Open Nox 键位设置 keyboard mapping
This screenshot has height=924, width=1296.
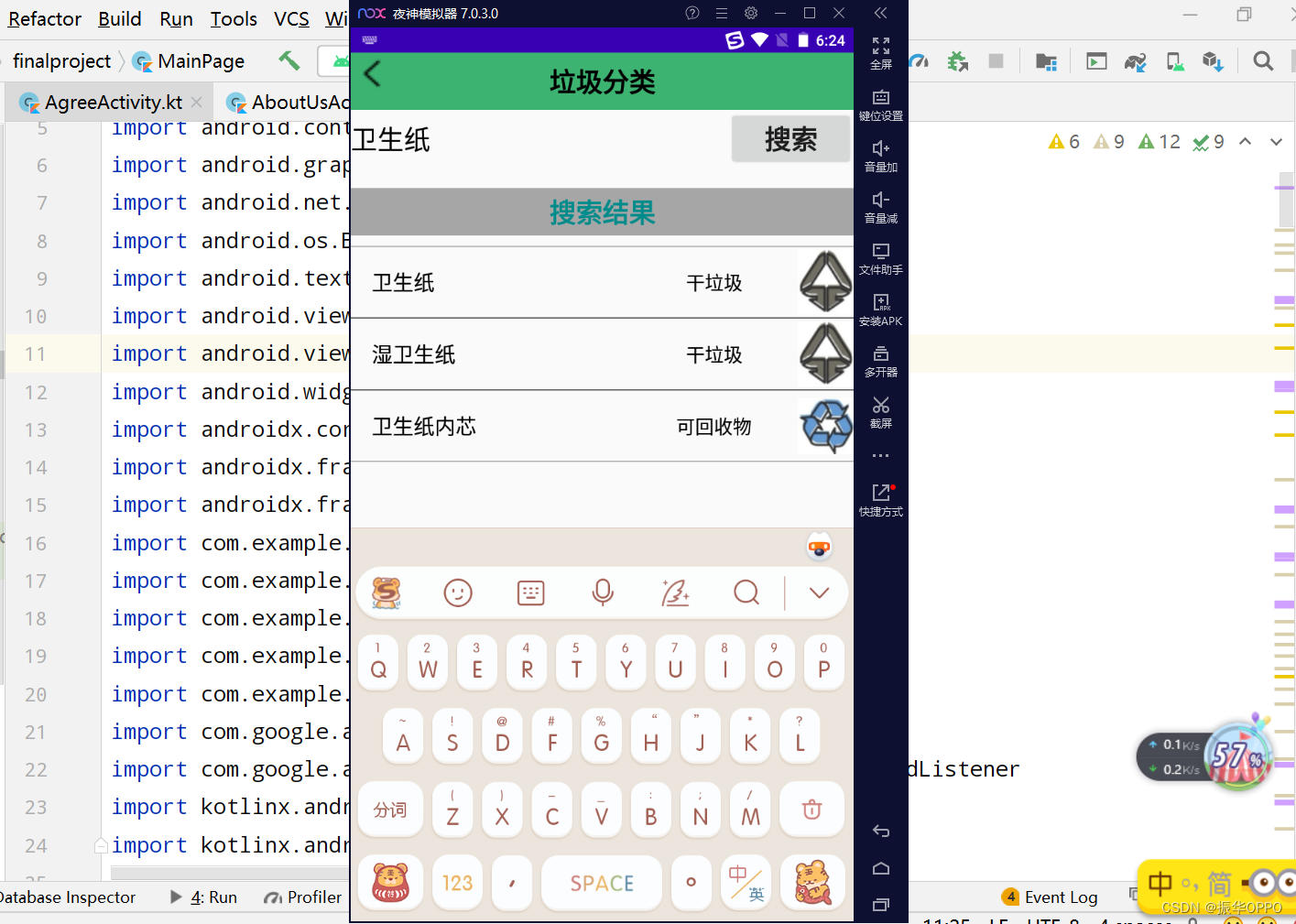coord(881,105)
